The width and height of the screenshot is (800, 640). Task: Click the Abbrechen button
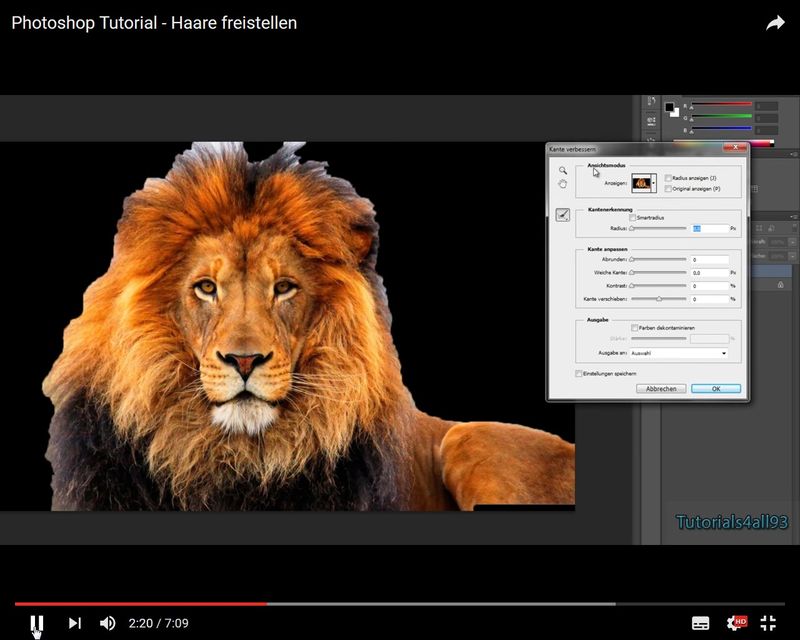coord(660,388)
